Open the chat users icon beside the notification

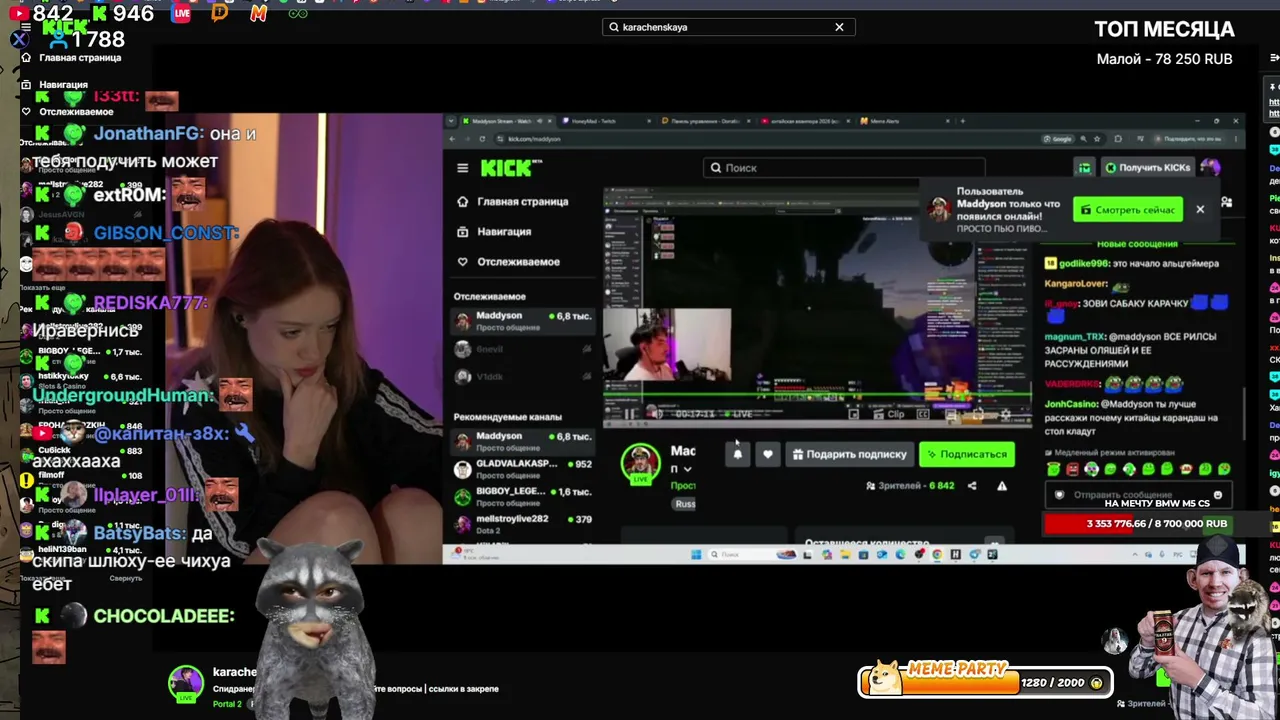tap(1226, 203)
